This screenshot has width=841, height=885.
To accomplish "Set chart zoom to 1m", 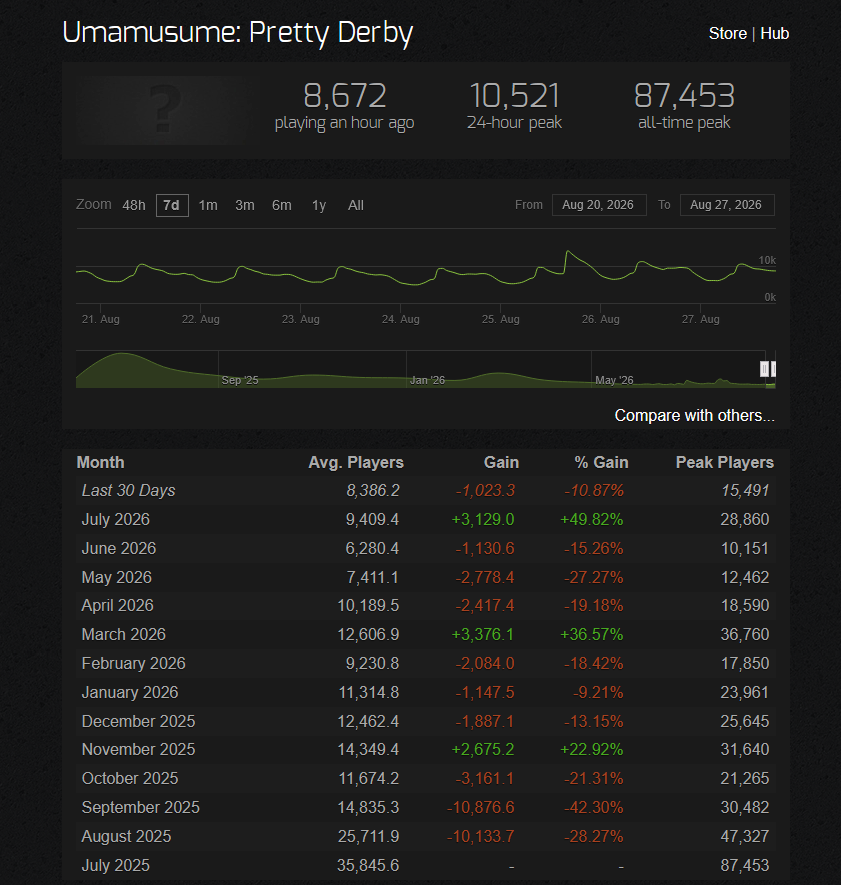I will point(208,205).
